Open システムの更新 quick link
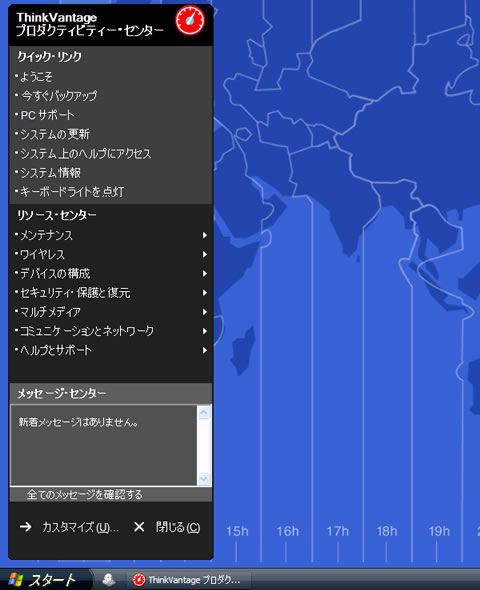The height and width of the screenshot is (590, 480). (x=52, y=134)
